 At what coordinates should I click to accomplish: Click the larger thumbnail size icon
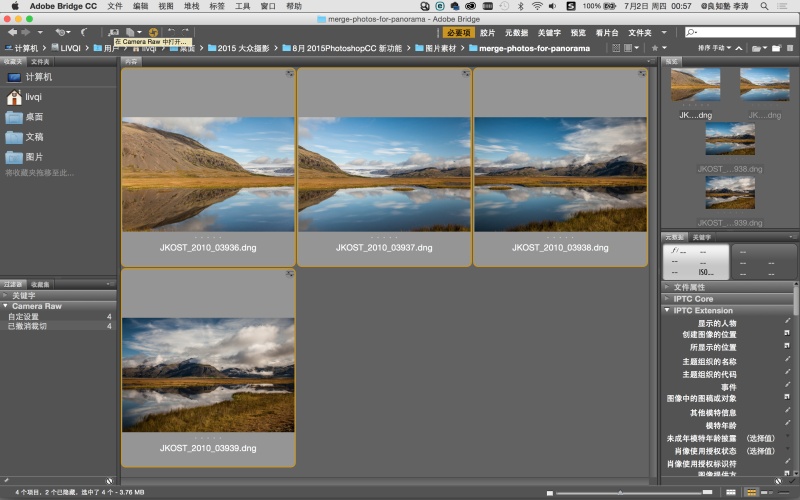pyautogui.click(x=707, y=492)
